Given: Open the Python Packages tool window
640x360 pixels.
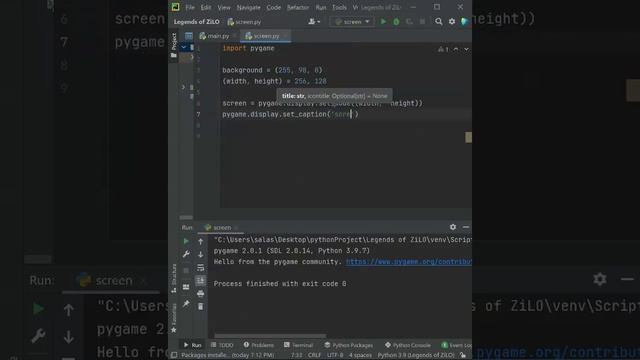Looking at the screenshot, I should click(349, 345).
